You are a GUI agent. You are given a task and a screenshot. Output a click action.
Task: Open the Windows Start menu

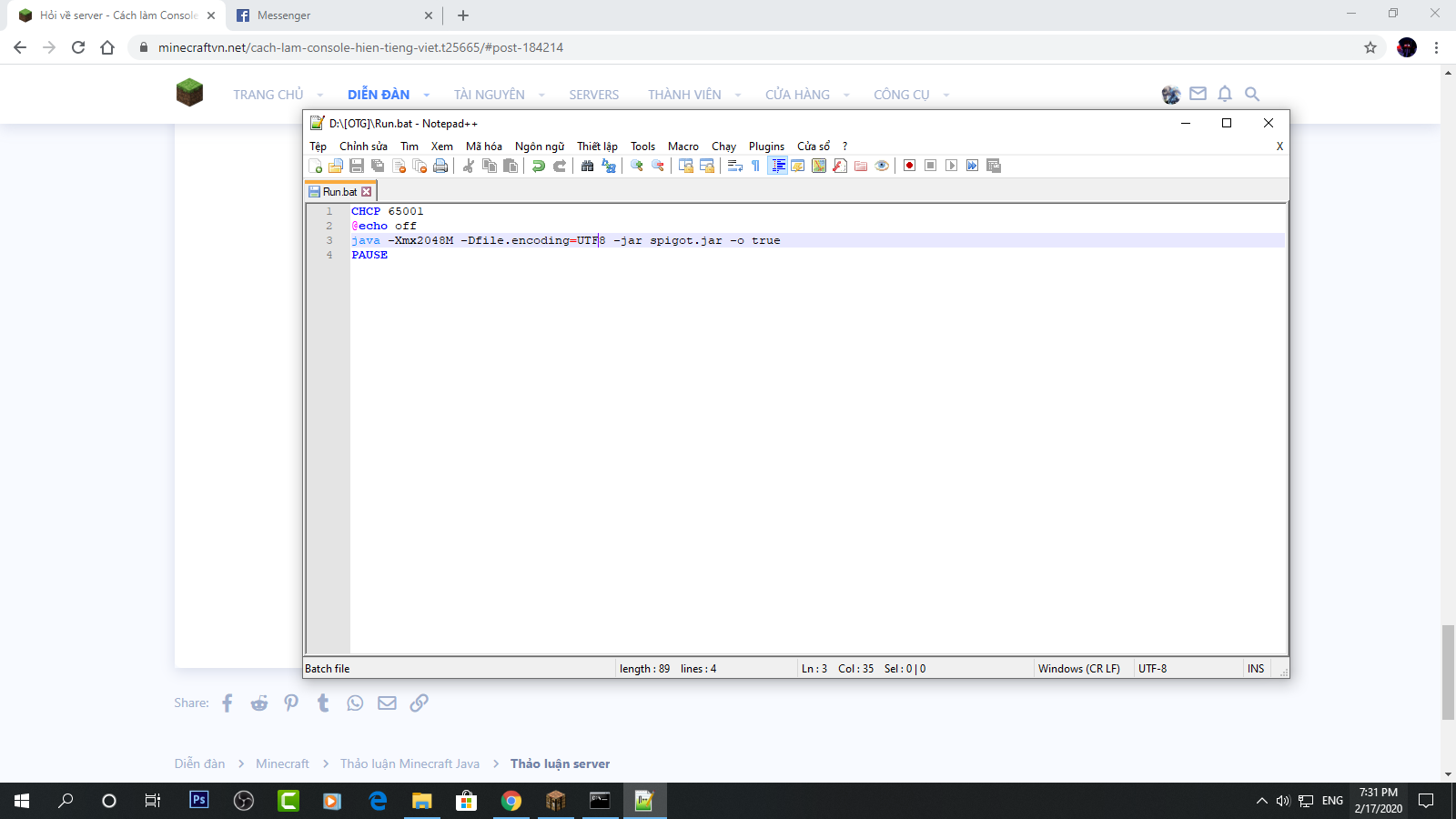tap(22, 801)
